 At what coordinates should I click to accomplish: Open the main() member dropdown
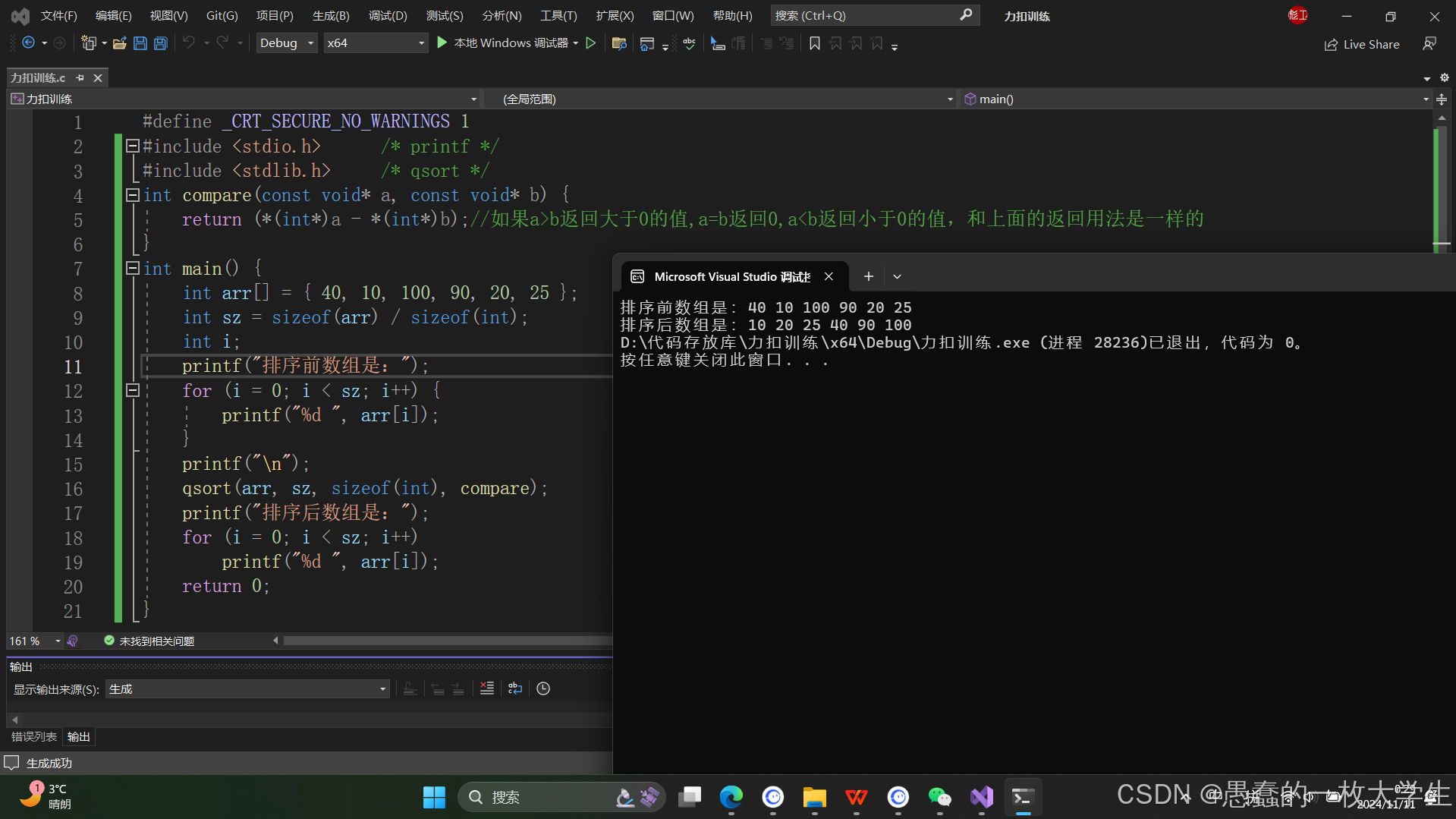click(1196, 99)
